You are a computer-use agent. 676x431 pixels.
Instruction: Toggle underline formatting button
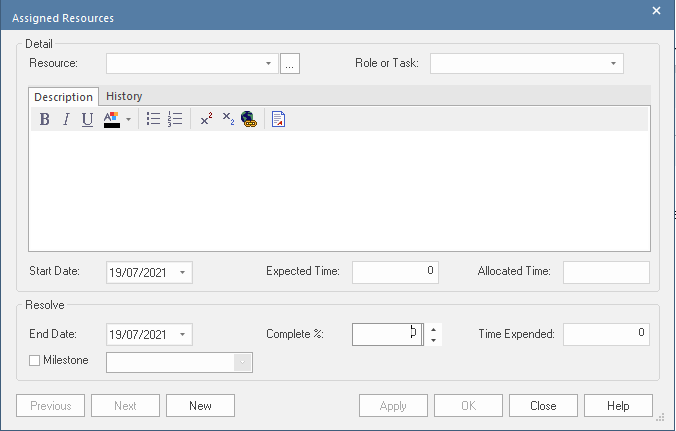click(x=87, y=120)
